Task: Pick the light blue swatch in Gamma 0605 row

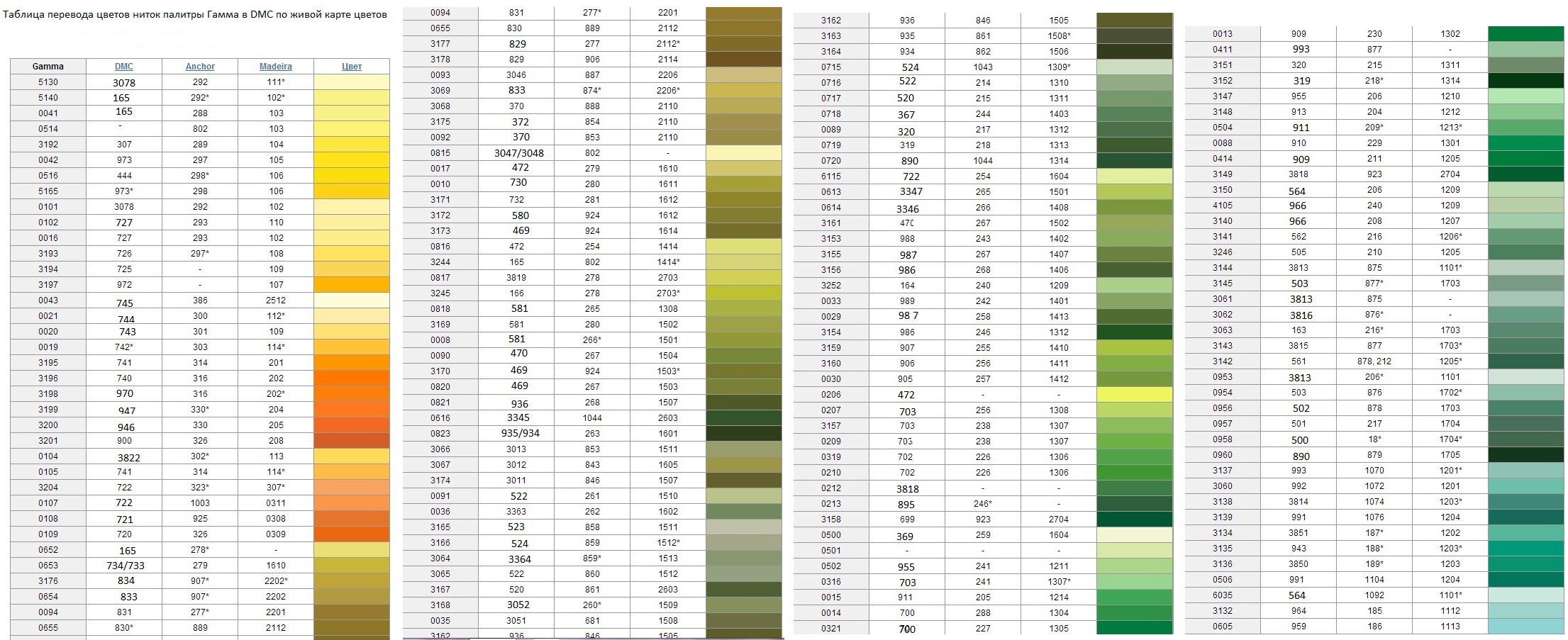Action: pyautogui.click(x=1526, y=627)
